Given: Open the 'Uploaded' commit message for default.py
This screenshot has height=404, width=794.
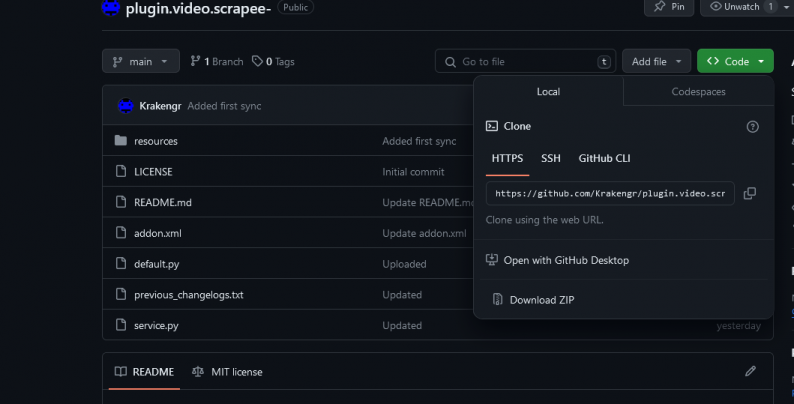Looking at the screenshot, I should (404, 264).
